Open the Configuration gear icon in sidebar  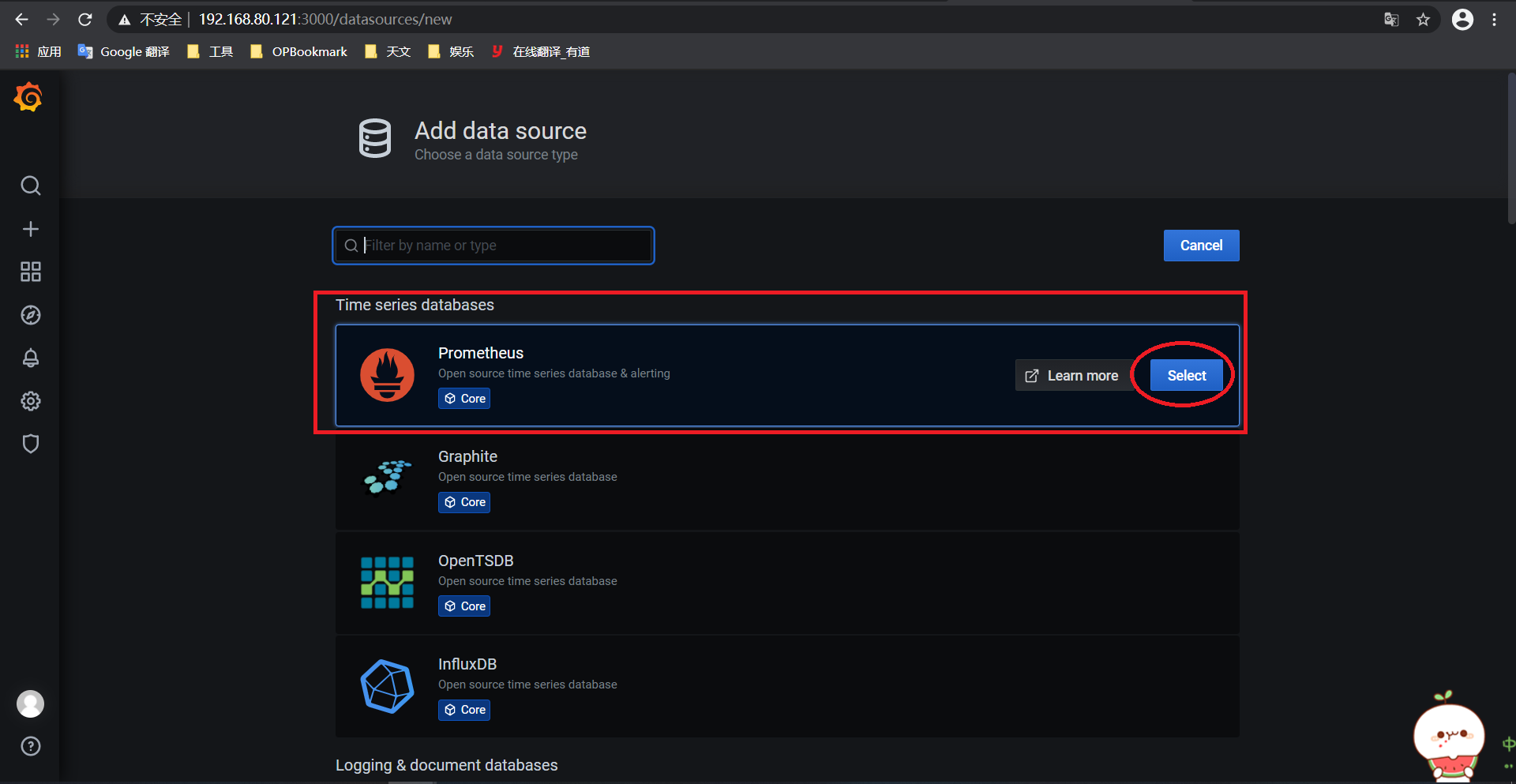[31, 401]
